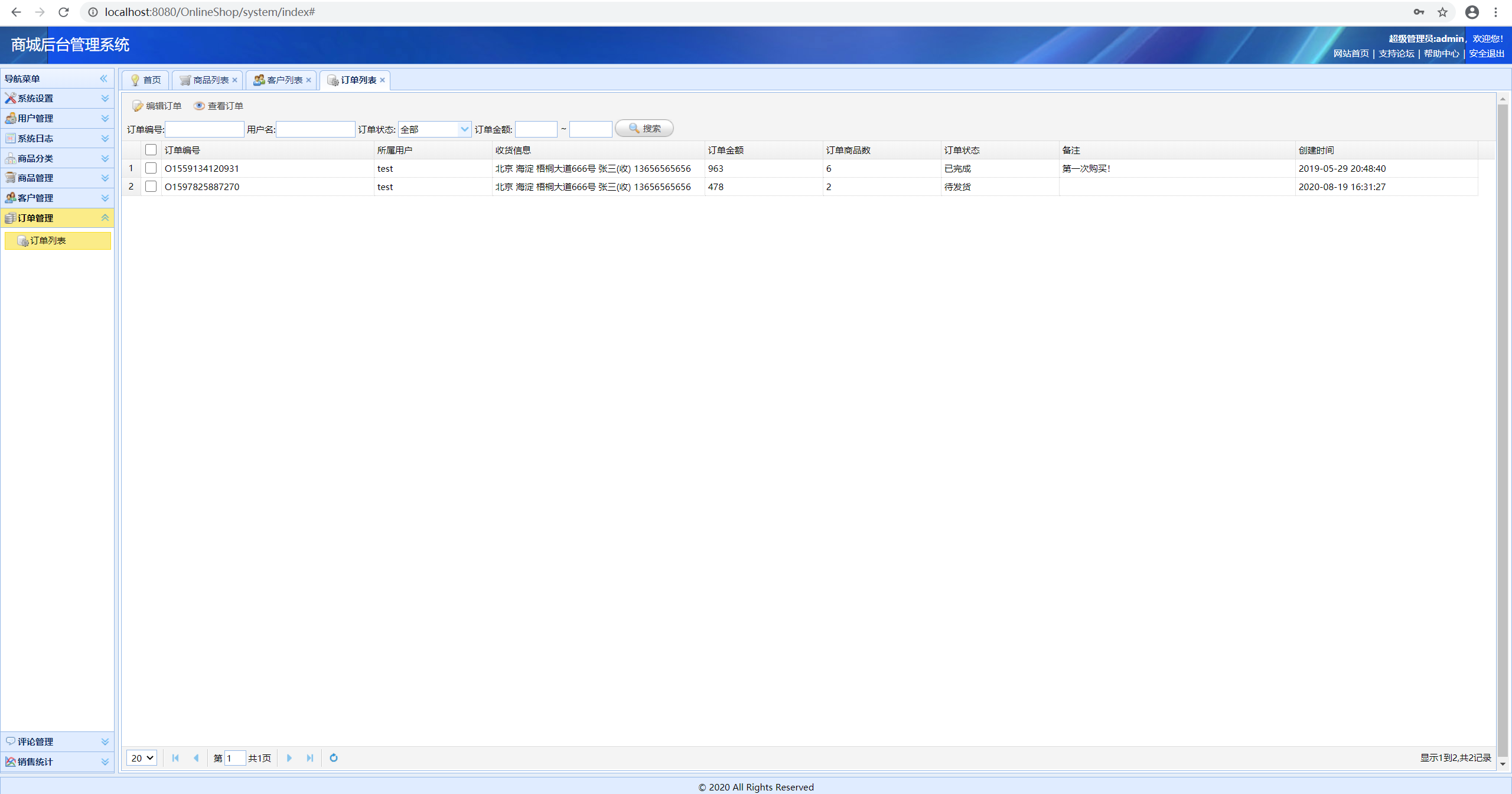Toggle the select-all checkbox in table header
Image resolution: width=1512 pixels, height=794 pixels.
coord(151,150)
